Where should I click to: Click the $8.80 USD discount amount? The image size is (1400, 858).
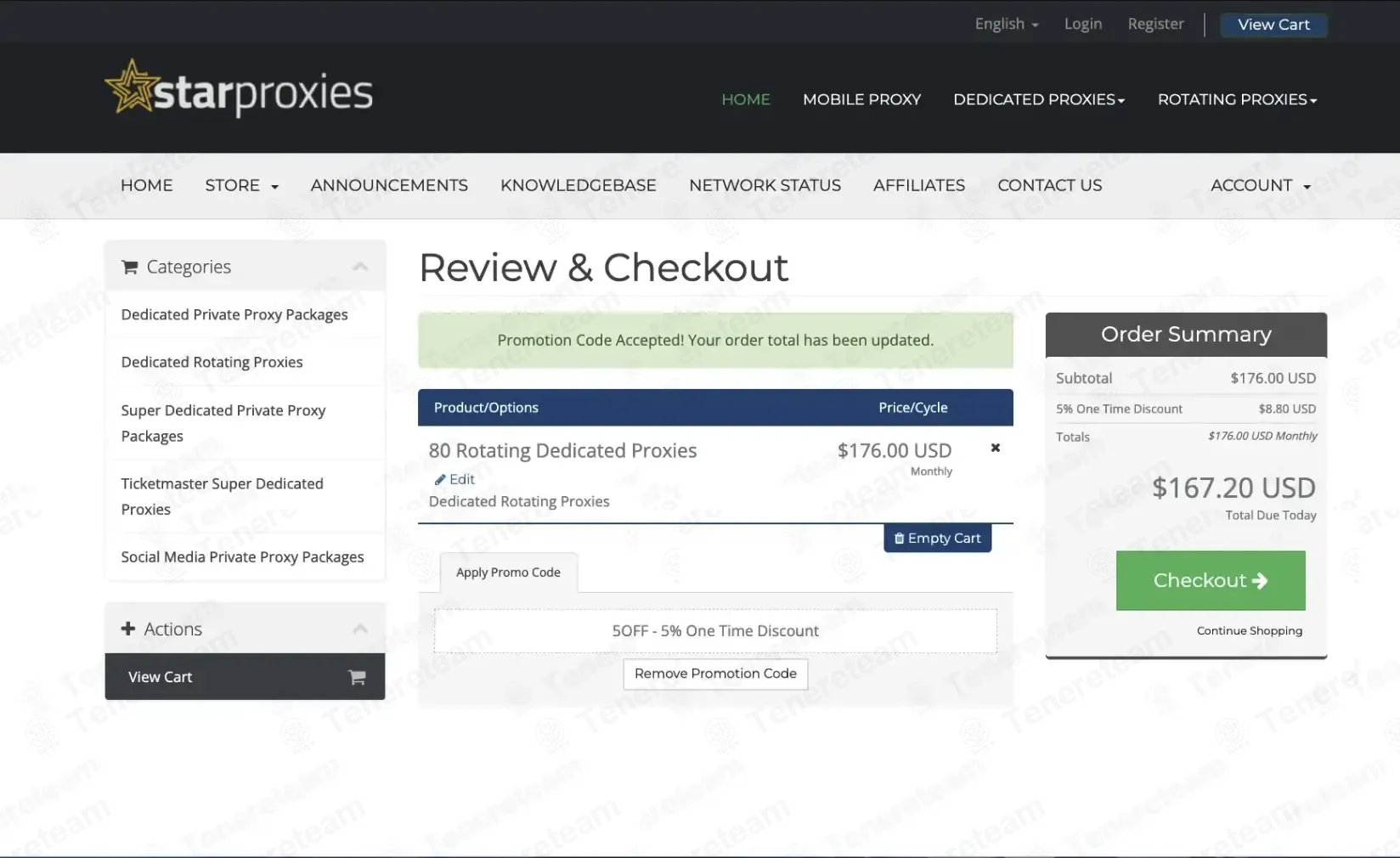pyautogui.click(x=1287, y=409)
